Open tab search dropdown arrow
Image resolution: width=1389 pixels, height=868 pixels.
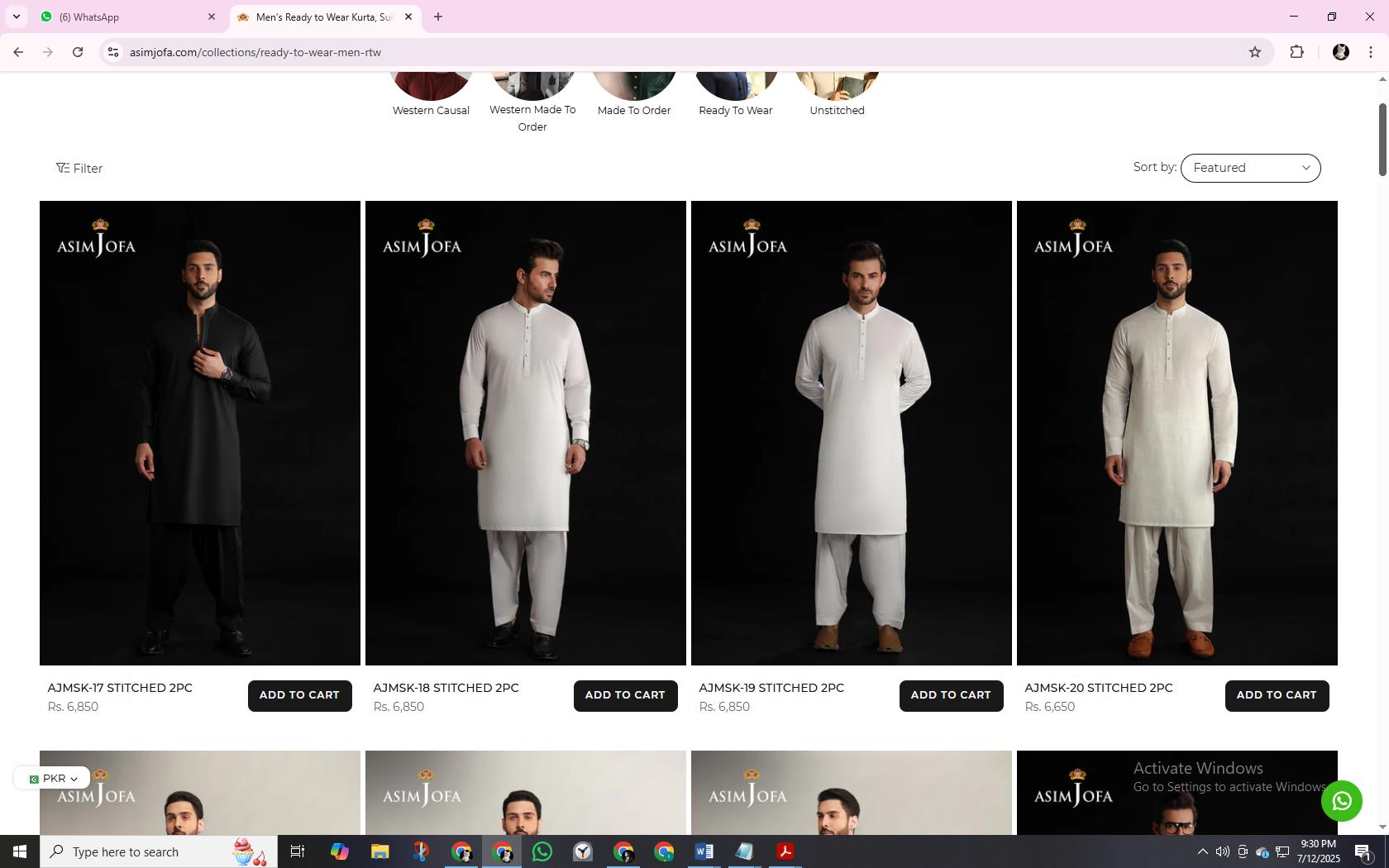[x=16, y=17]
